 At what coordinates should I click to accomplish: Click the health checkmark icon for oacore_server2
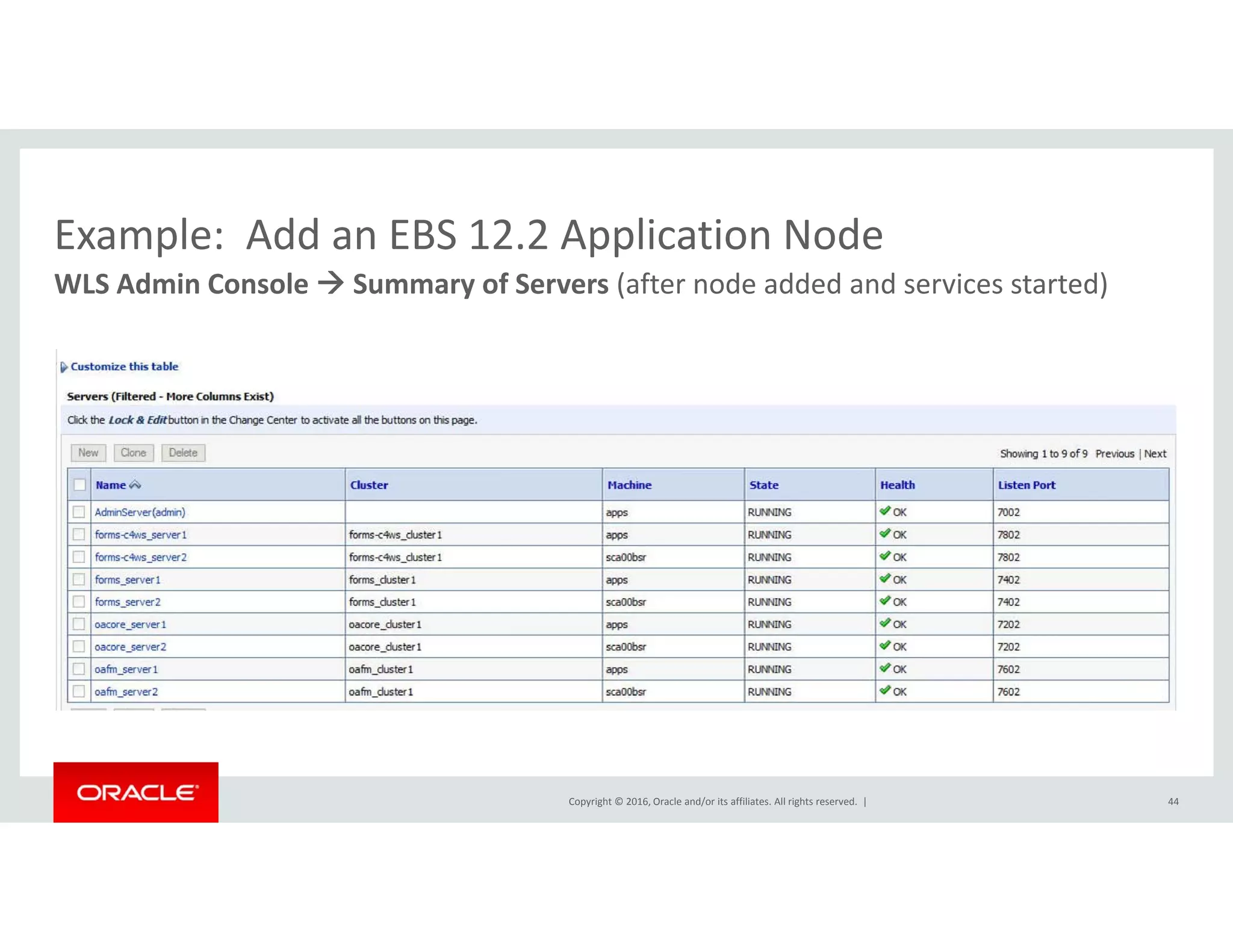point(884,645)
